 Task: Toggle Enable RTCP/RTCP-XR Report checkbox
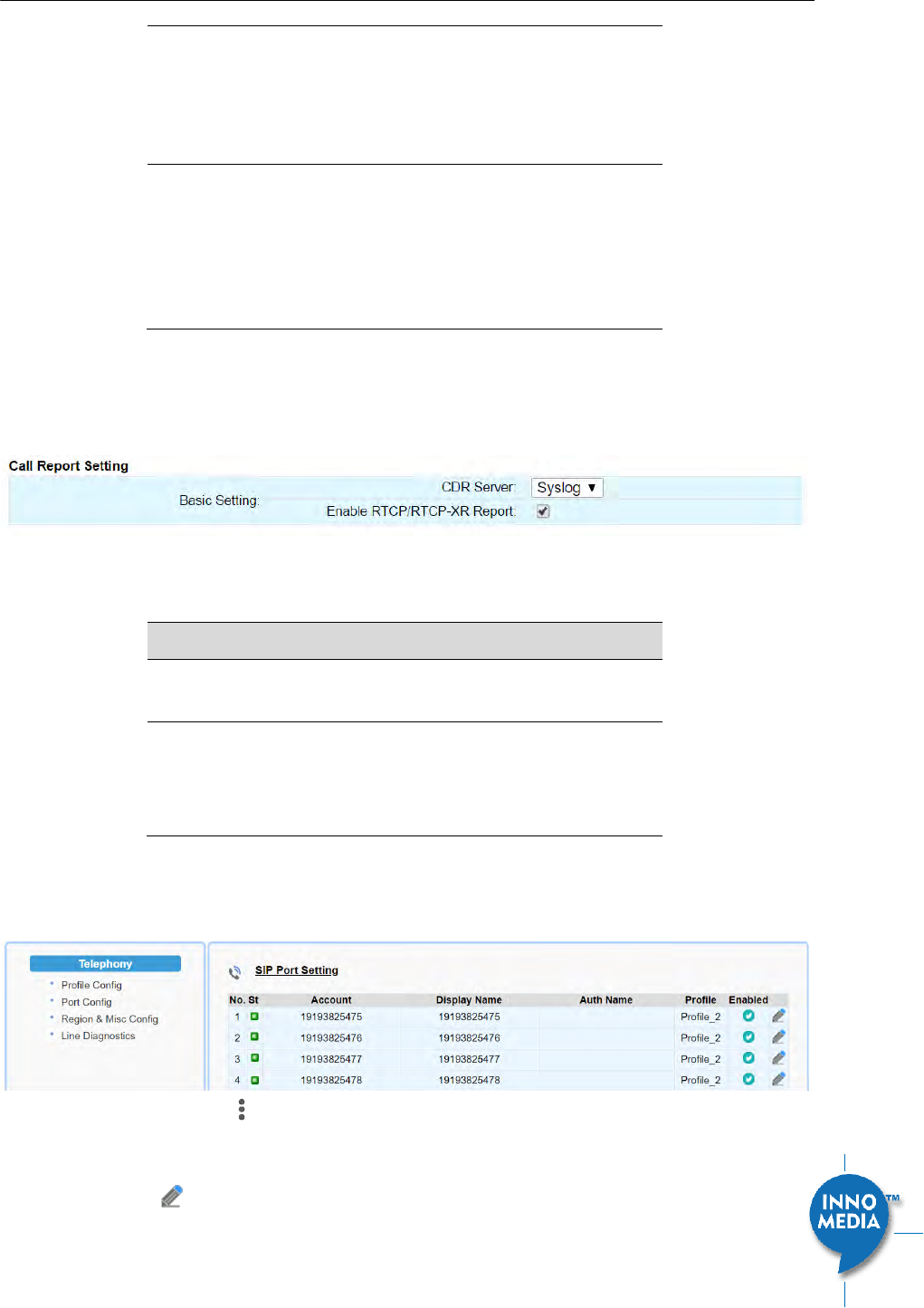point(543,511)
